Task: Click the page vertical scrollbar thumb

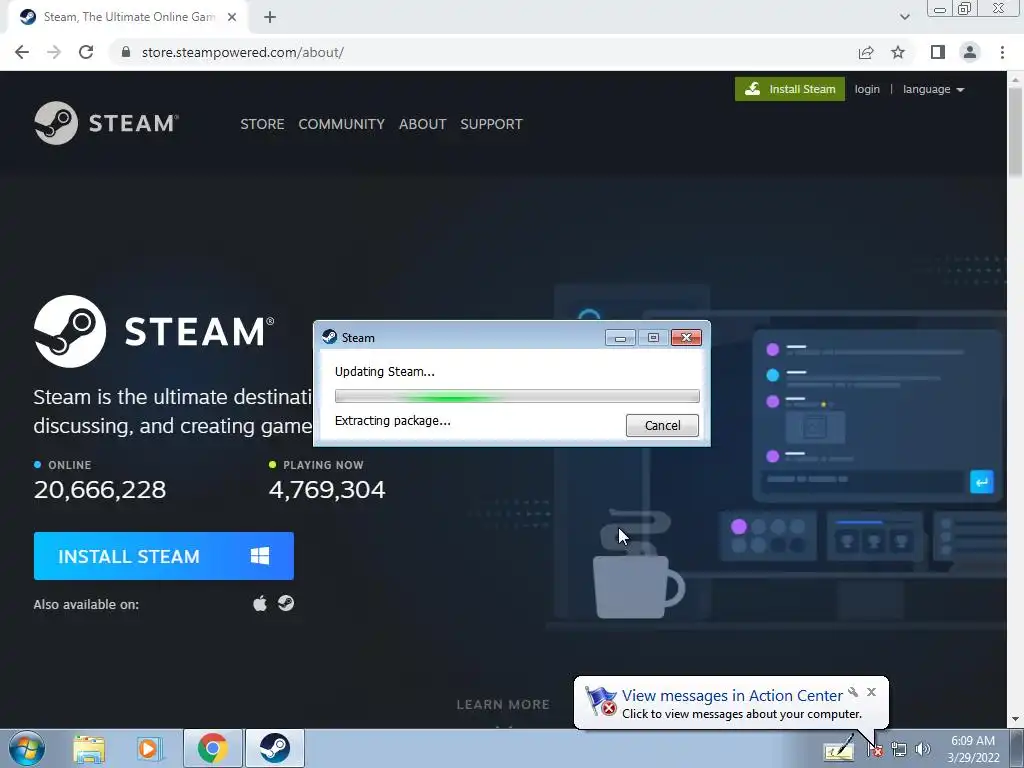Action: point(1015,131)
